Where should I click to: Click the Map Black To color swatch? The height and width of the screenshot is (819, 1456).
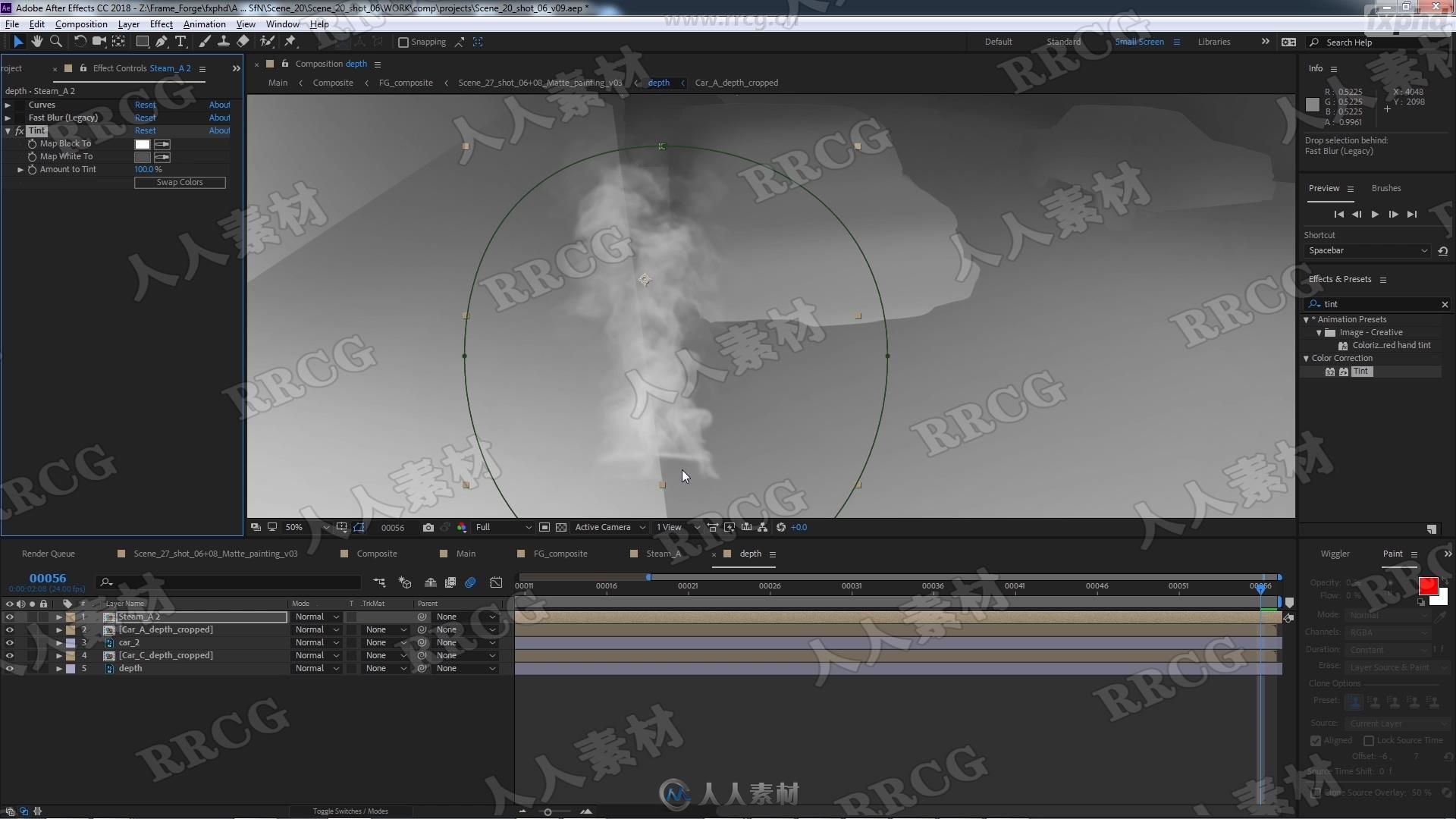point(142,144)
